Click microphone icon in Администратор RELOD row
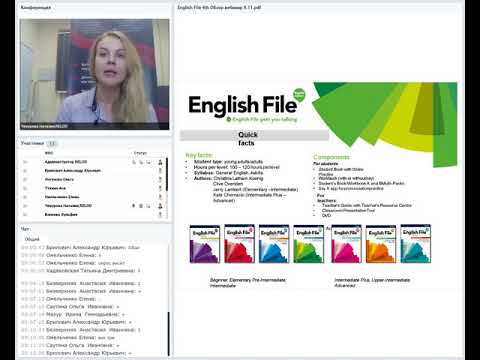The height and width of the screenshot is (360, 480). click(x=134, y=162)
